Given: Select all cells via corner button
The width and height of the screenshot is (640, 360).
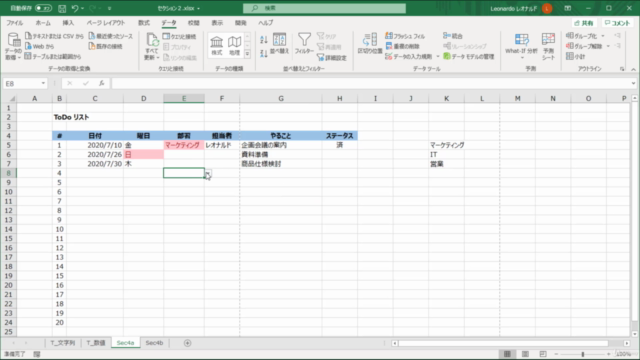Looking at the screenshot, I should point(12,98).
